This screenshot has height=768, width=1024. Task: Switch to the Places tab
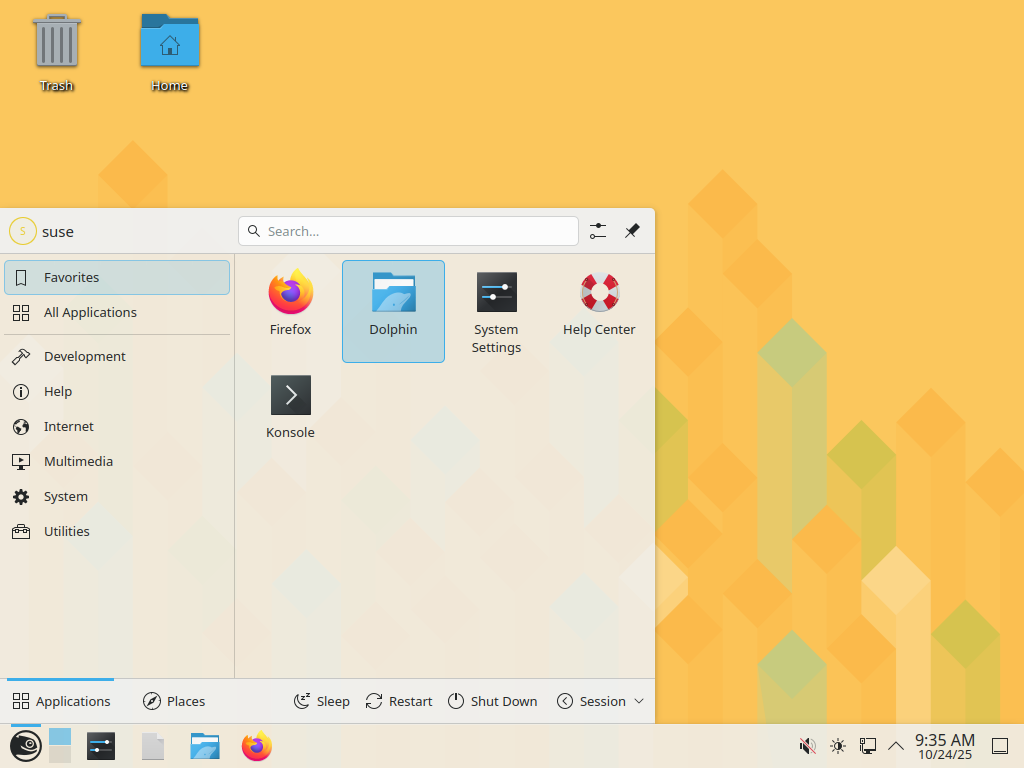point(173,701)
